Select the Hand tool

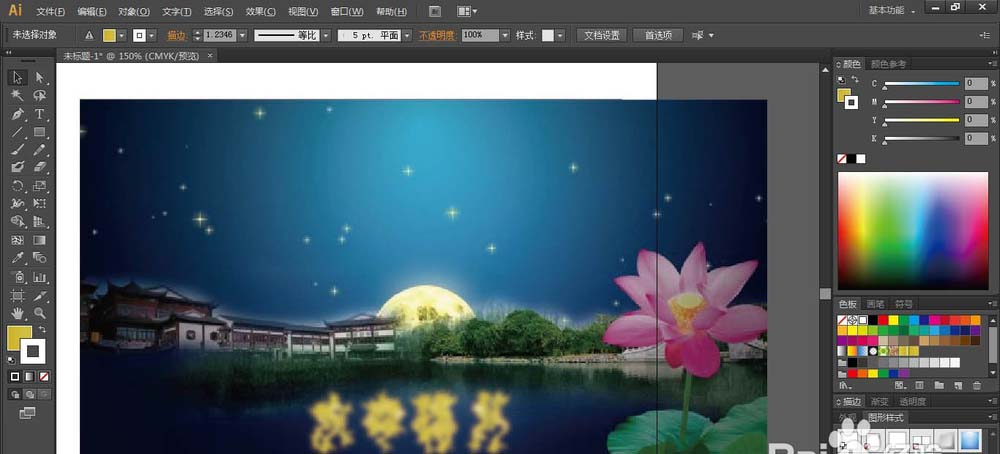pos(17,313)
